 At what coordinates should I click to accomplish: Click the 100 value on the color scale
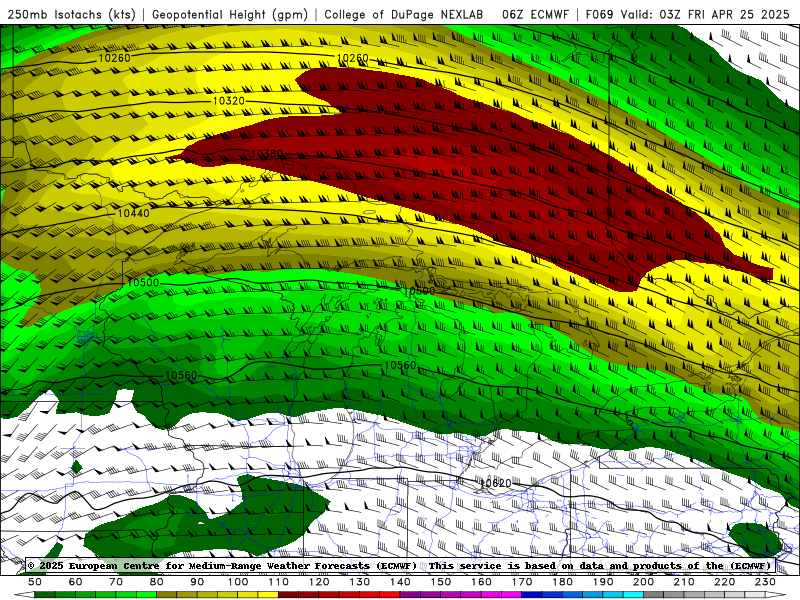(238, 582)
